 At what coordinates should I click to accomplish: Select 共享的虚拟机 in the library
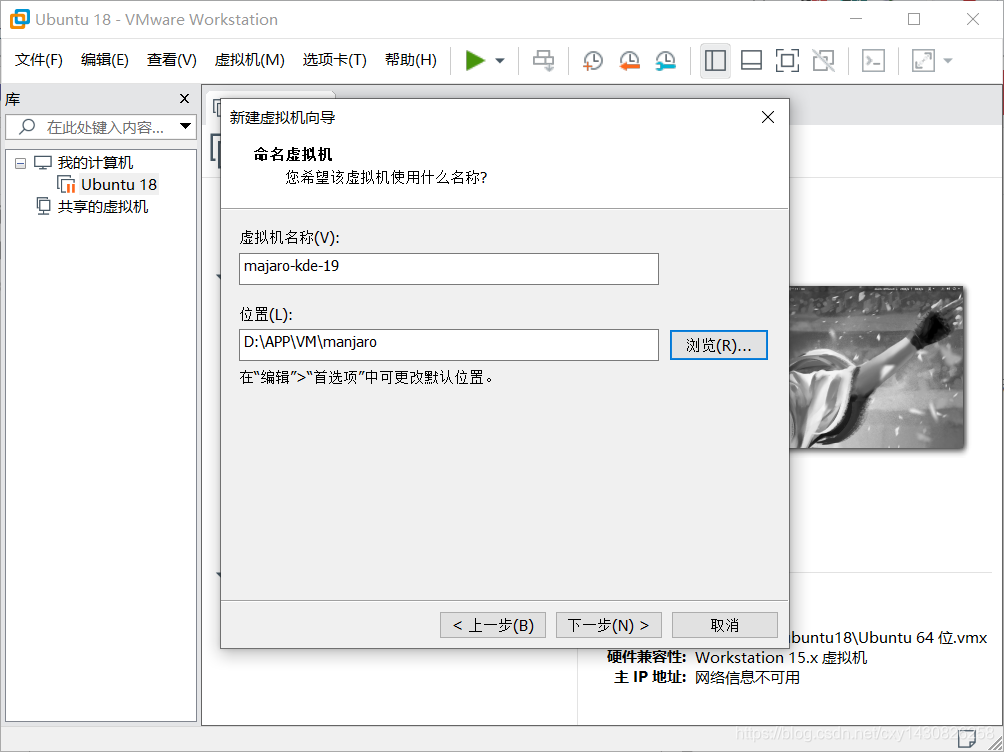point(102,207)
